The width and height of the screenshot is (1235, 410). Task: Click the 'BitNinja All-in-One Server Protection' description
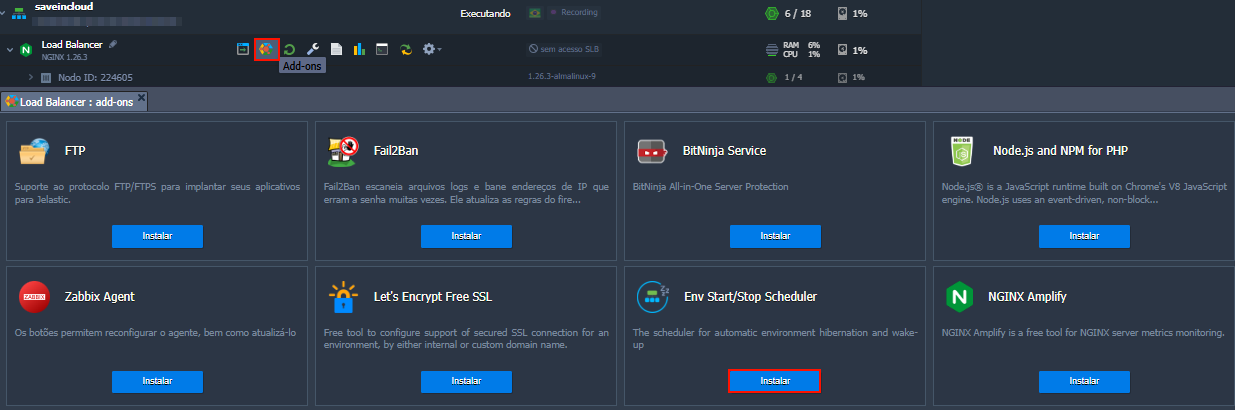711,187
